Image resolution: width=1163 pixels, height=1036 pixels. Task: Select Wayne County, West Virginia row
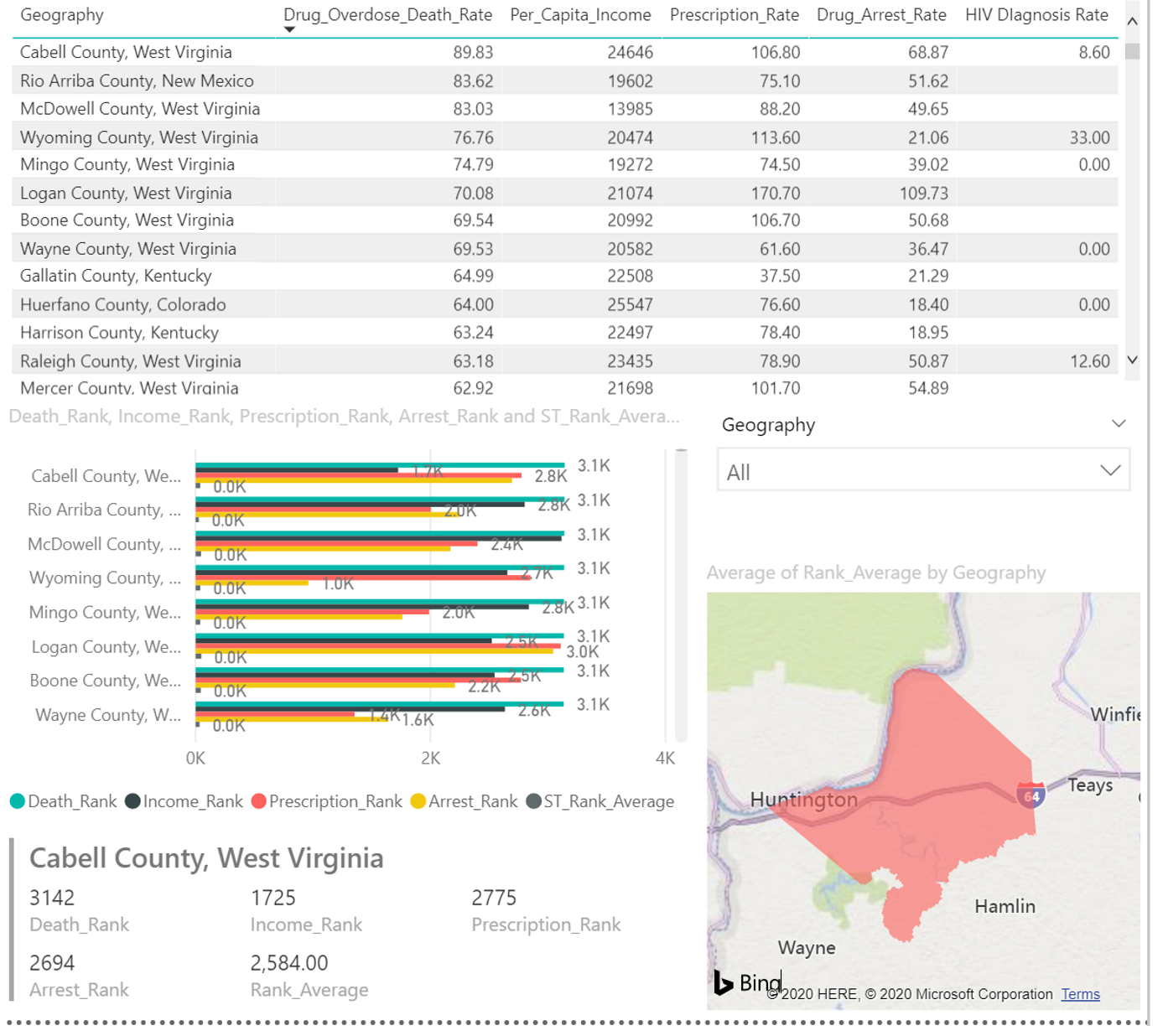pyautogui.click(x=564, y=249)
